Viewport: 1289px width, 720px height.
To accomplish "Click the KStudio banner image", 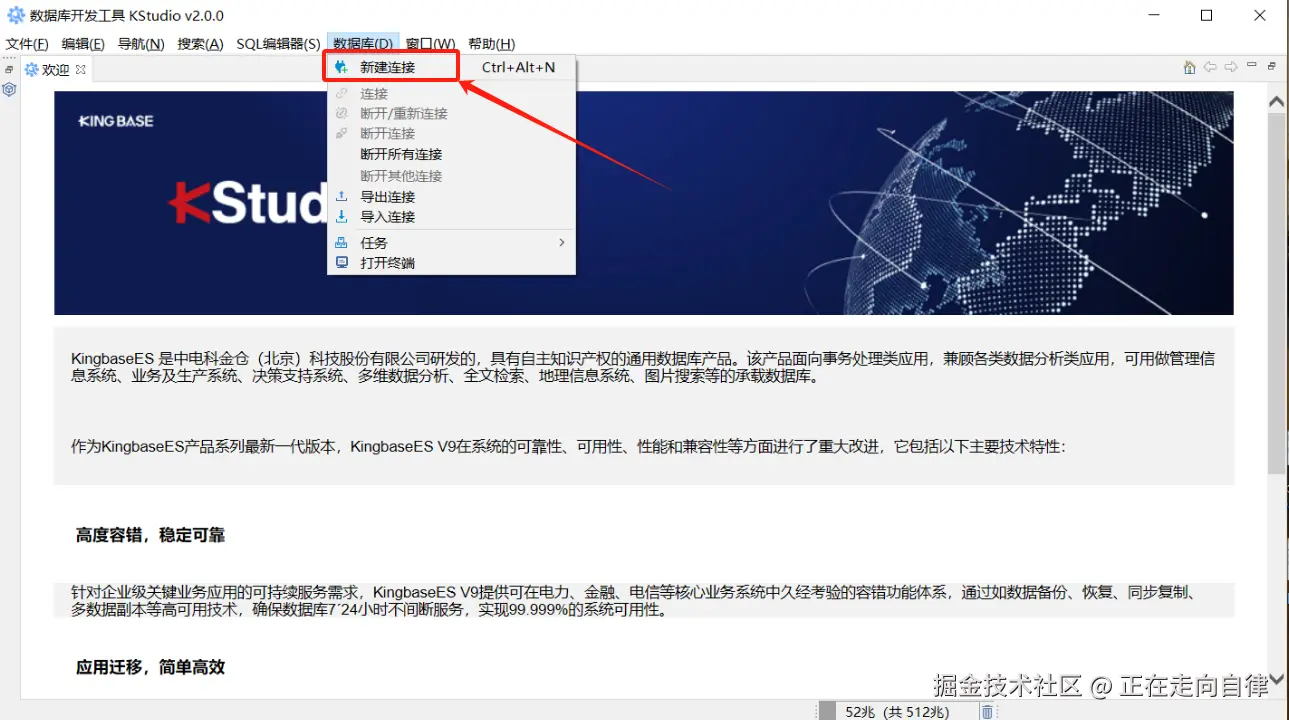I will pos(644,203).
